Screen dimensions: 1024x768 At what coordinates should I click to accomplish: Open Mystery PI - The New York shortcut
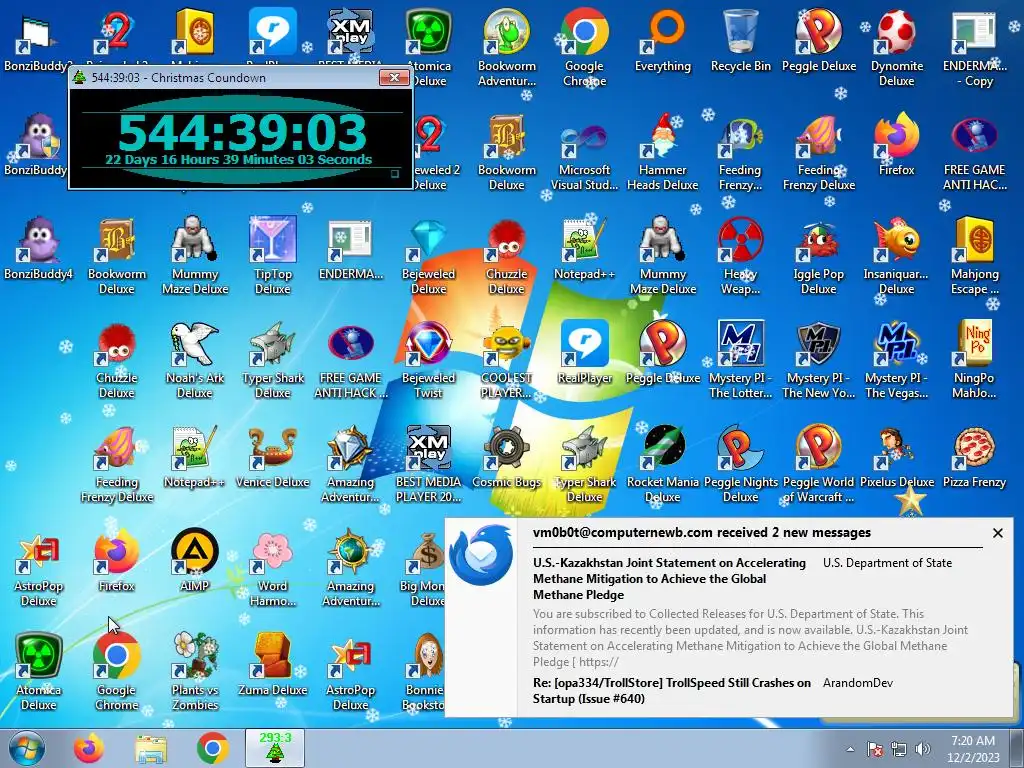(818, 360)
